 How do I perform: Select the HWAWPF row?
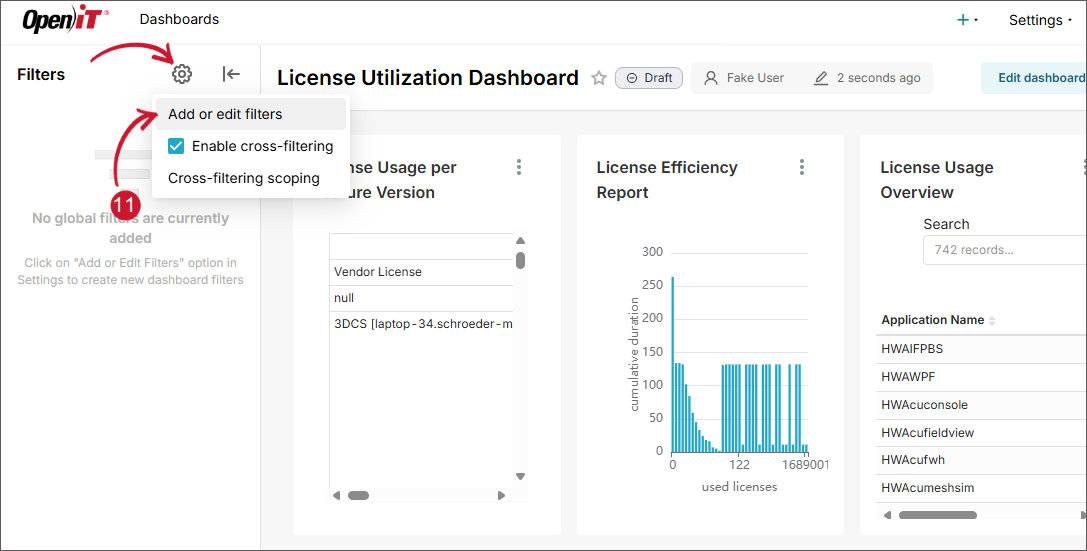point(981,377)
